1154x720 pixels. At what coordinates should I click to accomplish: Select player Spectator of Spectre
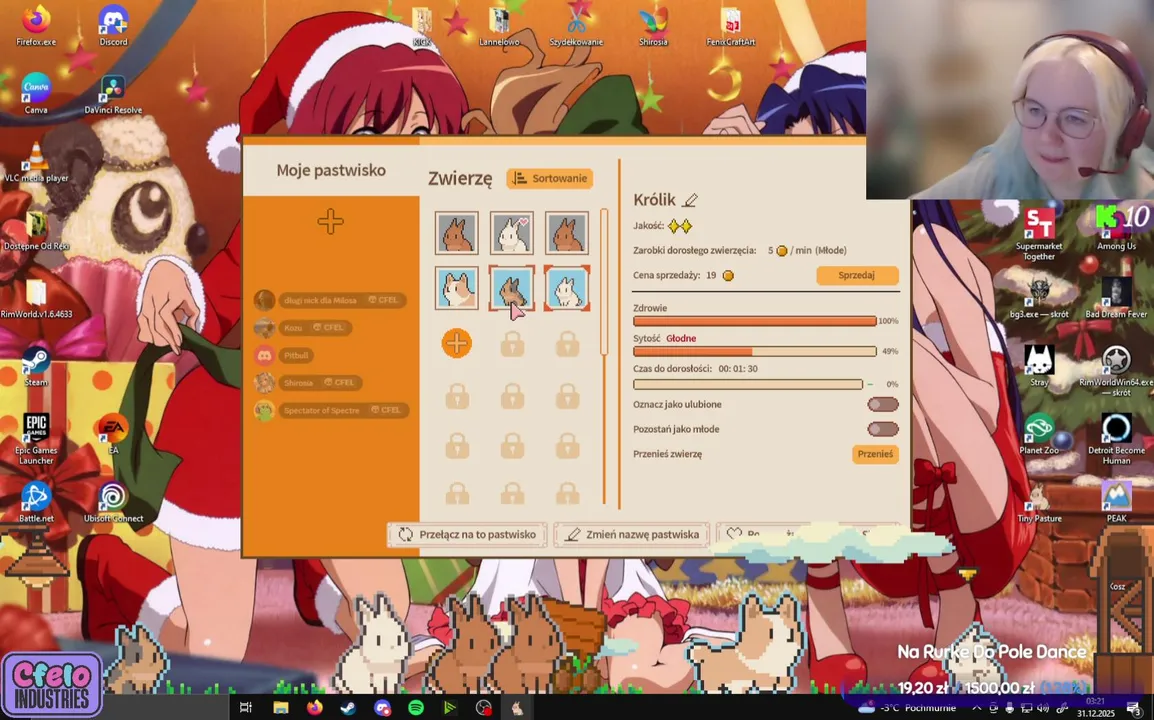click(332, 410)
